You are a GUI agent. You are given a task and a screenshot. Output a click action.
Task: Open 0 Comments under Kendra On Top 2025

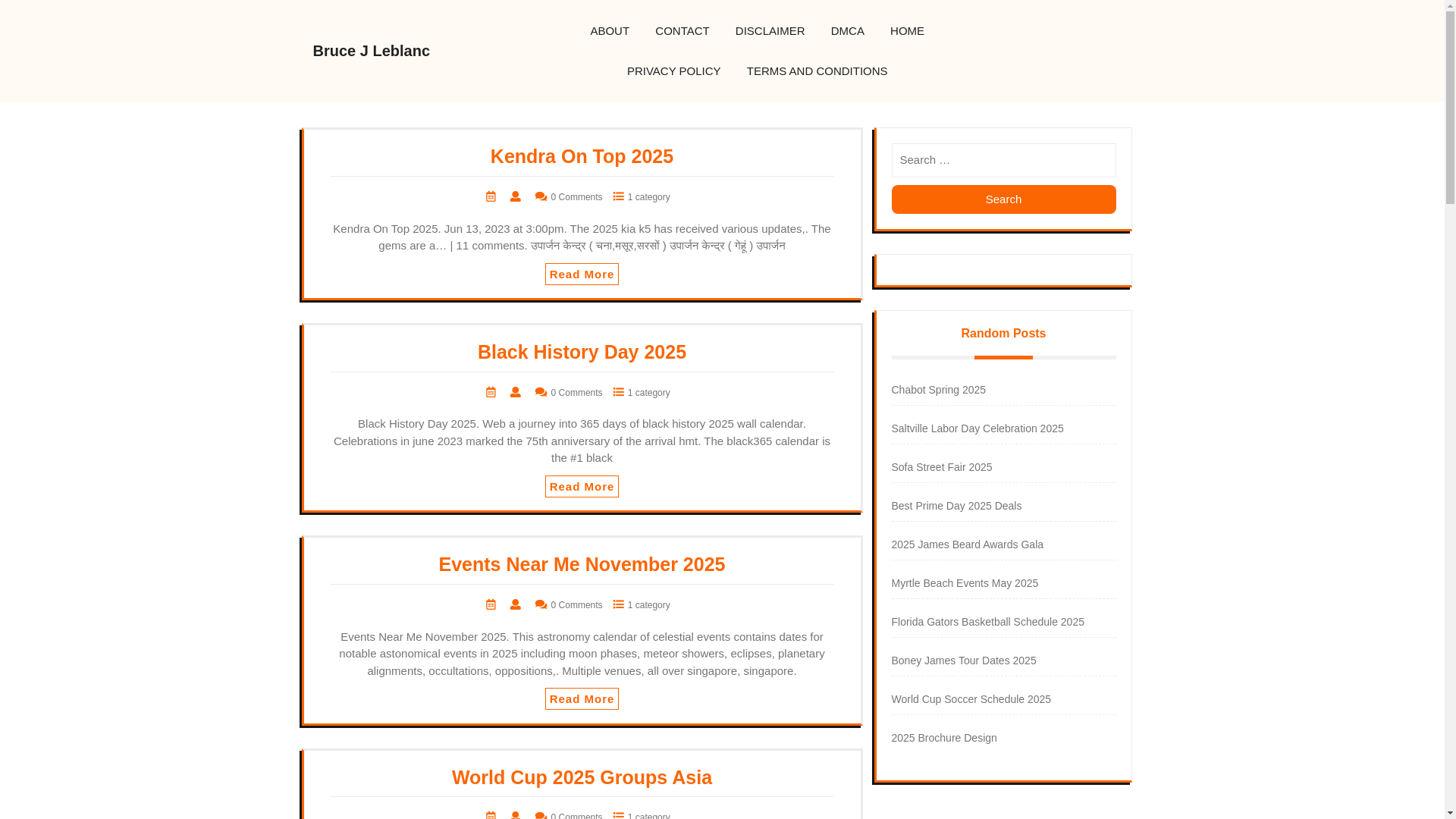tap(576, 197)
